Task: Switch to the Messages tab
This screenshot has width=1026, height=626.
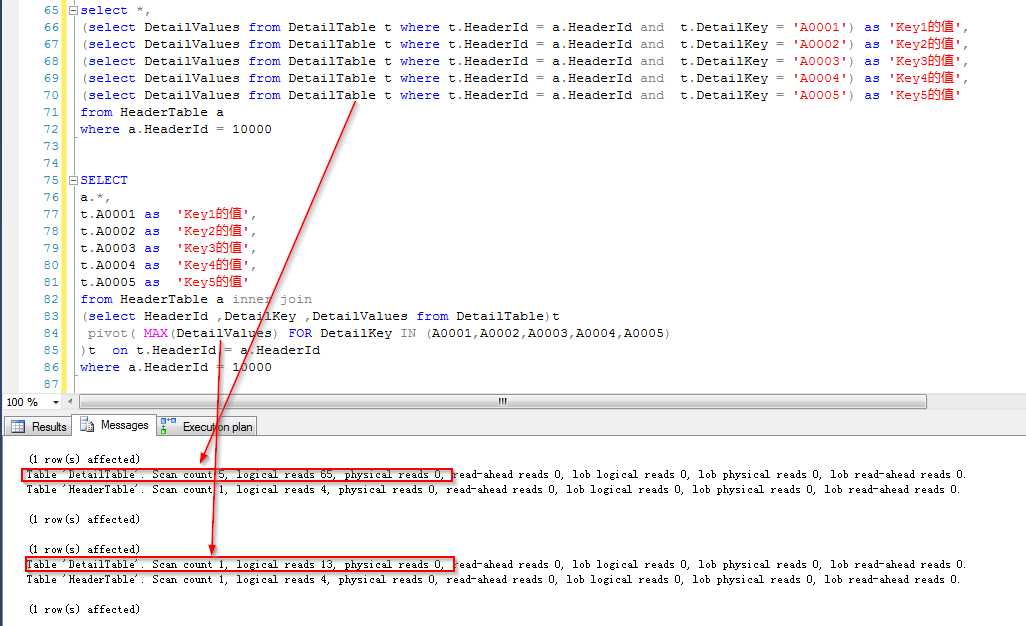Action: coord(114,425)
